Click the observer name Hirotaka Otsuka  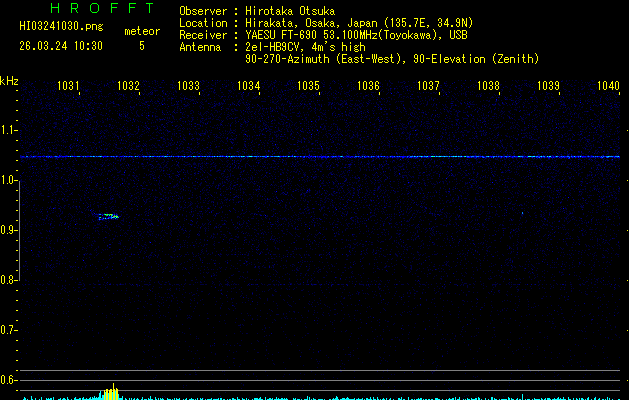tap(290, 11)
